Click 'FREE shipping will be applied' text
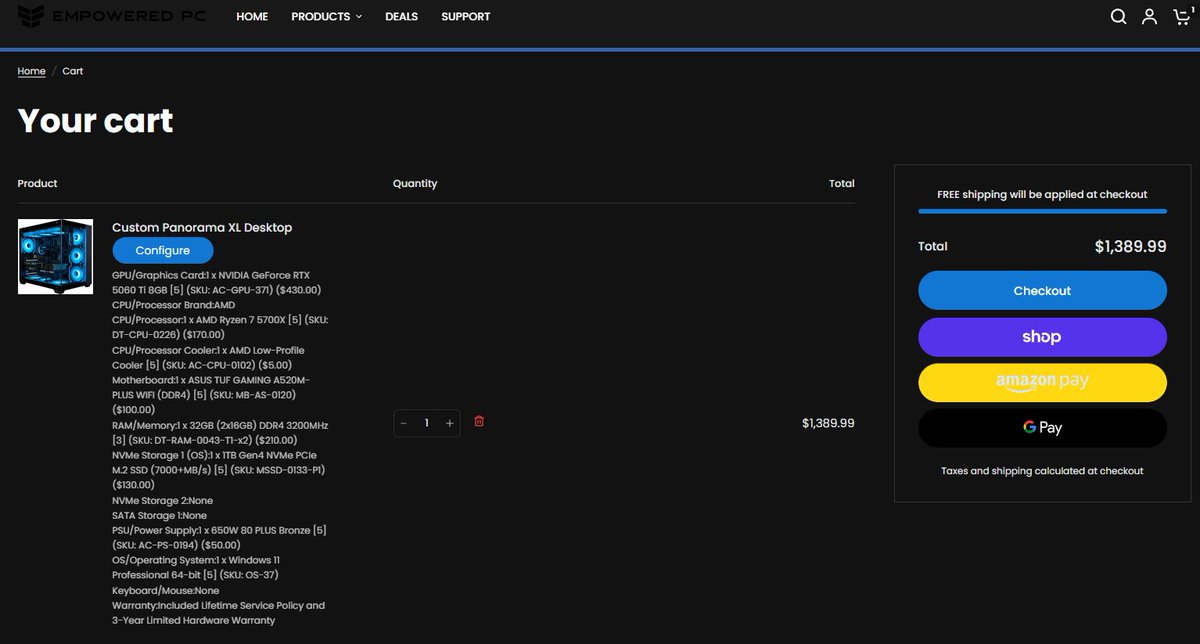 click(1042, 194)
